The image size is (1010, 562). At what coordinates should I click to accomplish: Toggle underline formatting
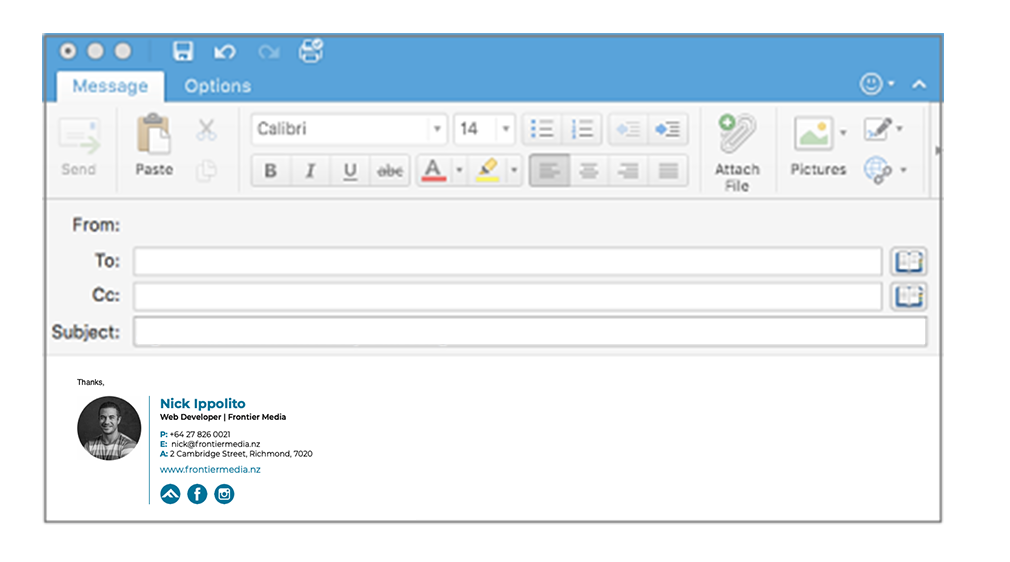pos(350,171)
